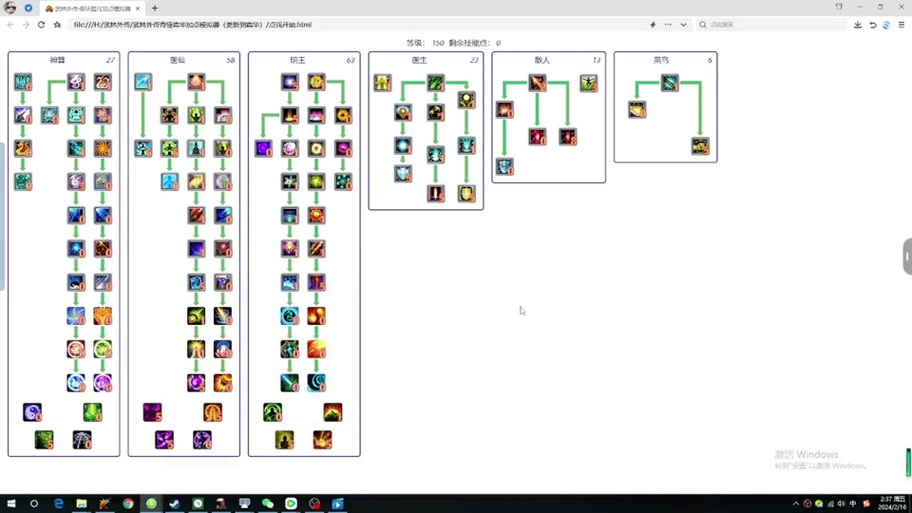
Task: Click the blue human figure skill in 医仙
Action: pos(169,181)
